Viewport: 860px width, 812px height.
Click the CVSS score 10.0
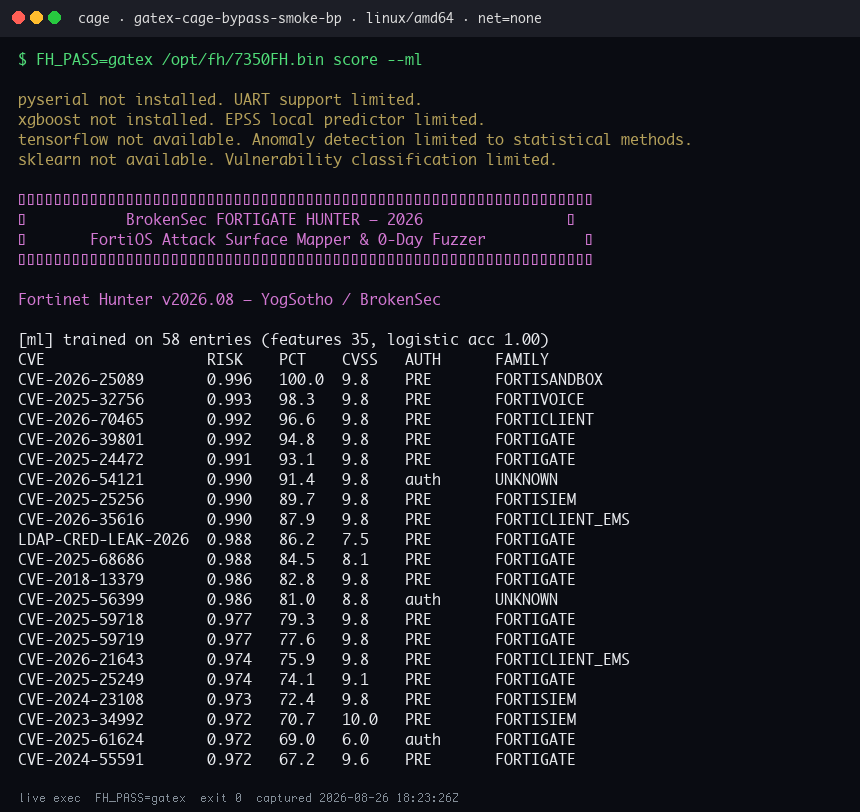(360, 719)
